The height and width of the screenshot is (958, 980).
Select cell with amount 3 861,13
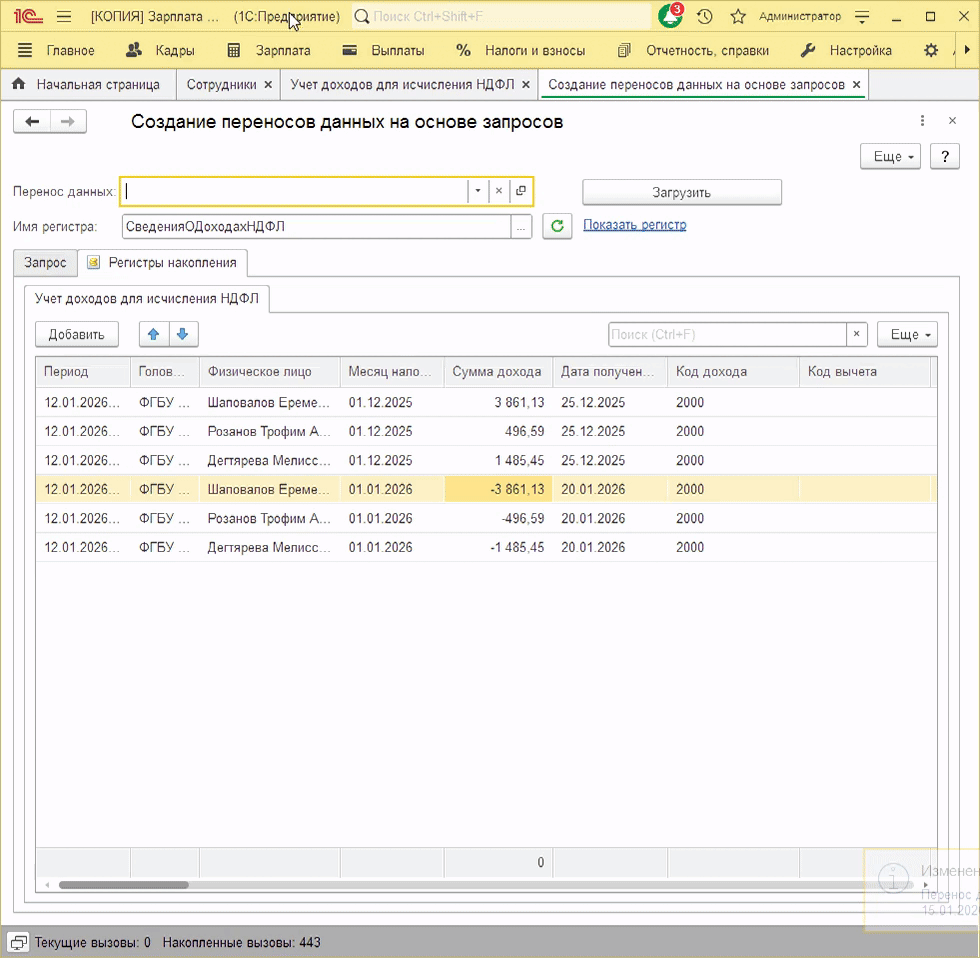[498, 402]
